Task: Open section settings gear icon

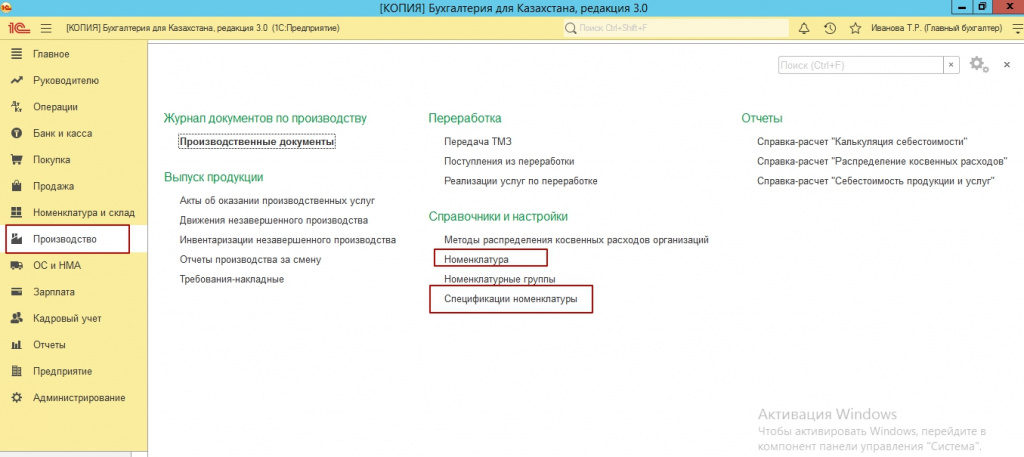Action: pyautogui.click(x=978, y=65)
